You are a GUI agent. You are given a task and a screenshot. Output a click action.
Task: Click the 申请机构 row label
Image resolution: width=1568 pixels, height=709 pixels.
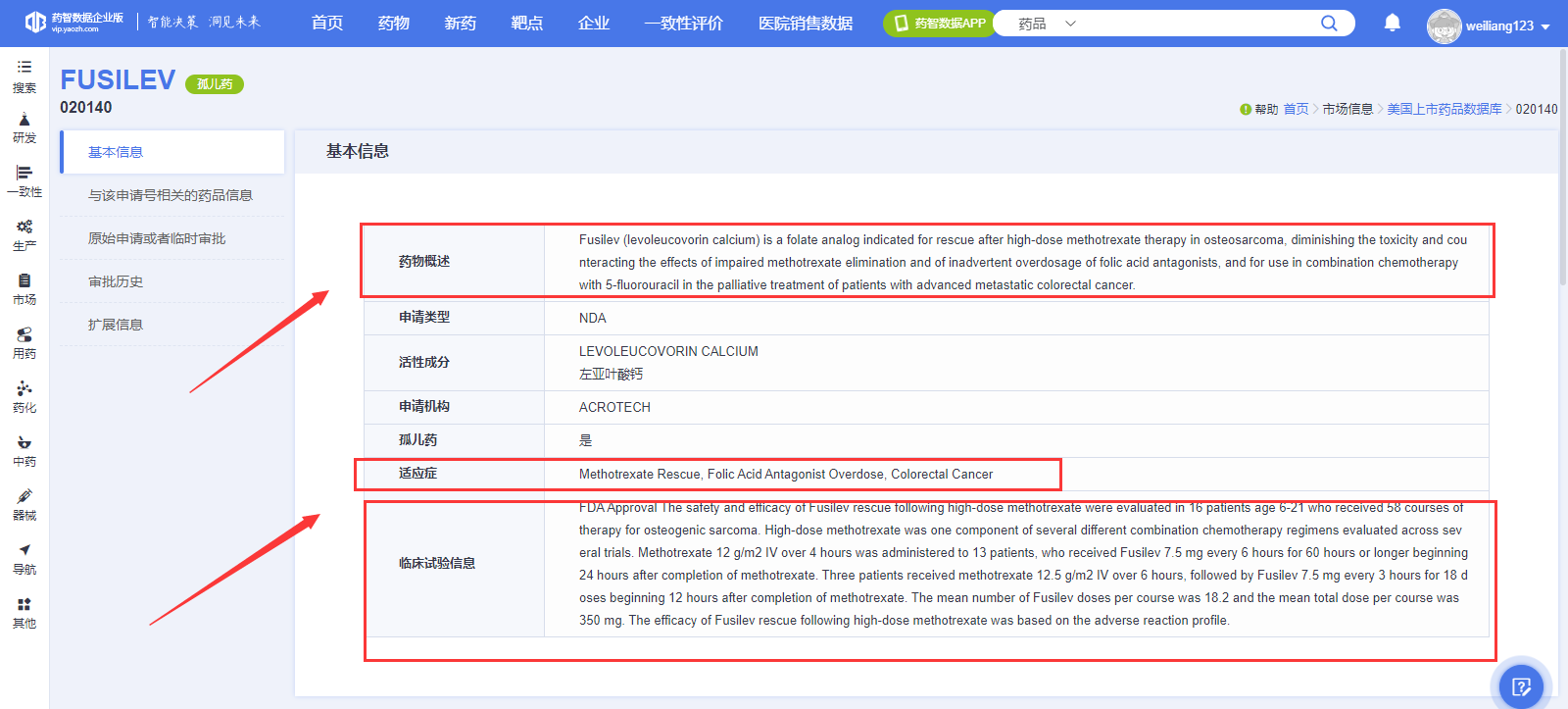click(424, 407)
